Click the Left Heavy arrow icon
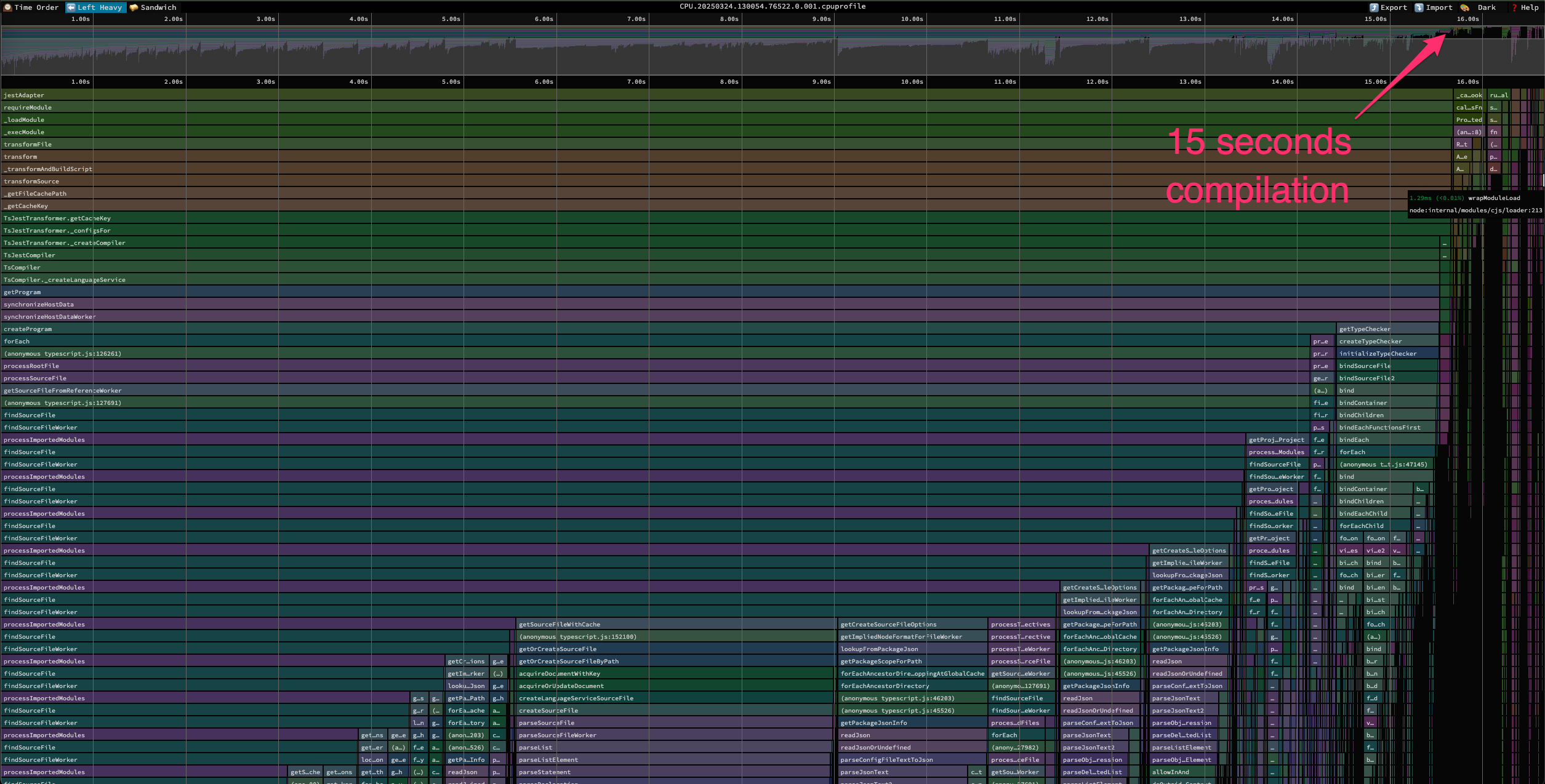This screenshot has height=784, width=1545. [71, 7]
